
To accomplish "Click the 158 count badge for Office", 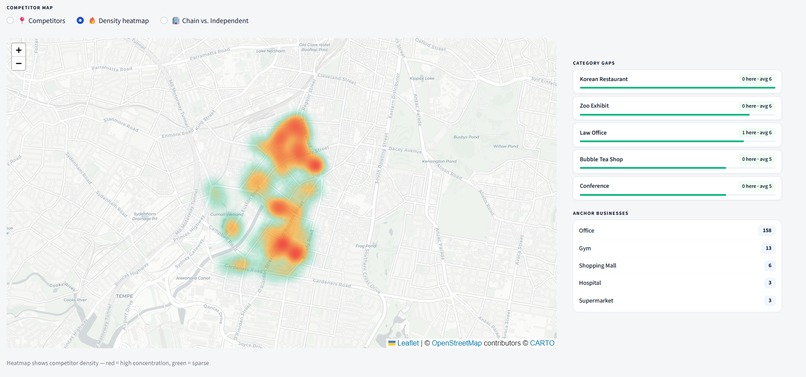I will point(767,230).
